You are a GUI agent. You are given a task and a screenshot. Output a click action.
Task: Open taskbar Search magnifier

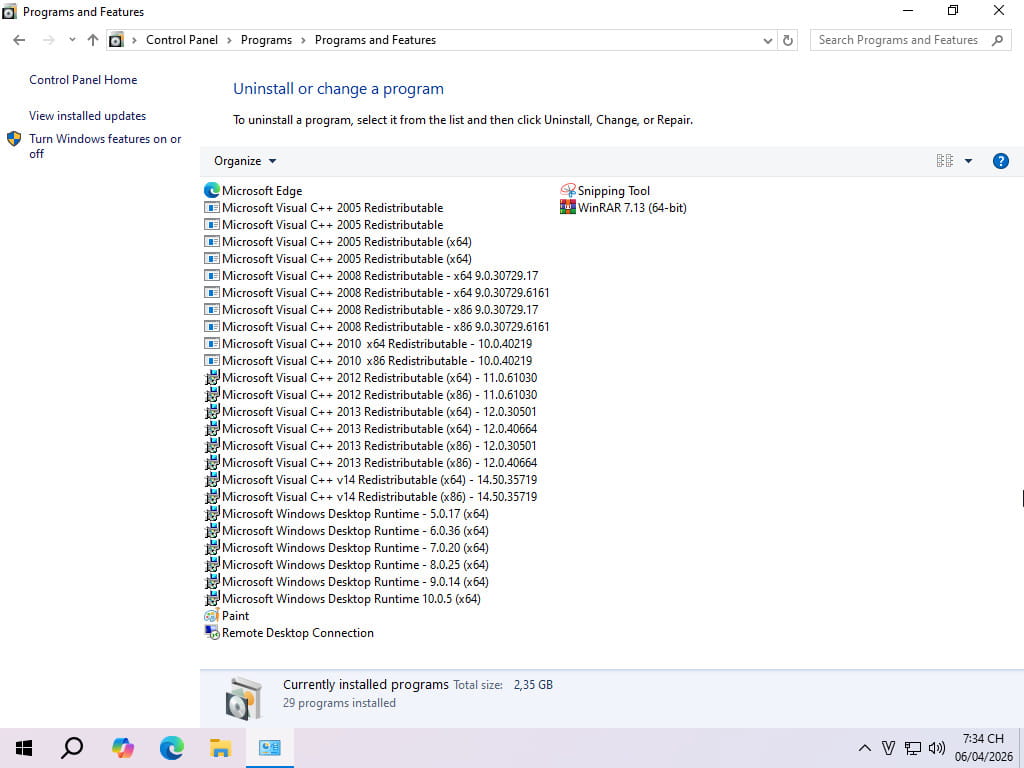(72, 748)
